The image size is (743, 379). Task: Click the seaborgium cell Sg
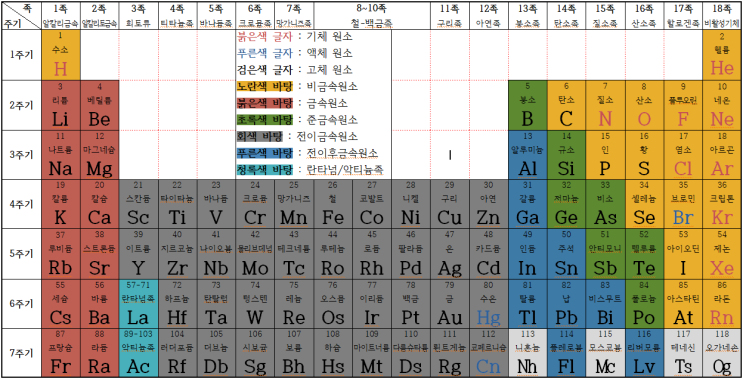[255, 353]
